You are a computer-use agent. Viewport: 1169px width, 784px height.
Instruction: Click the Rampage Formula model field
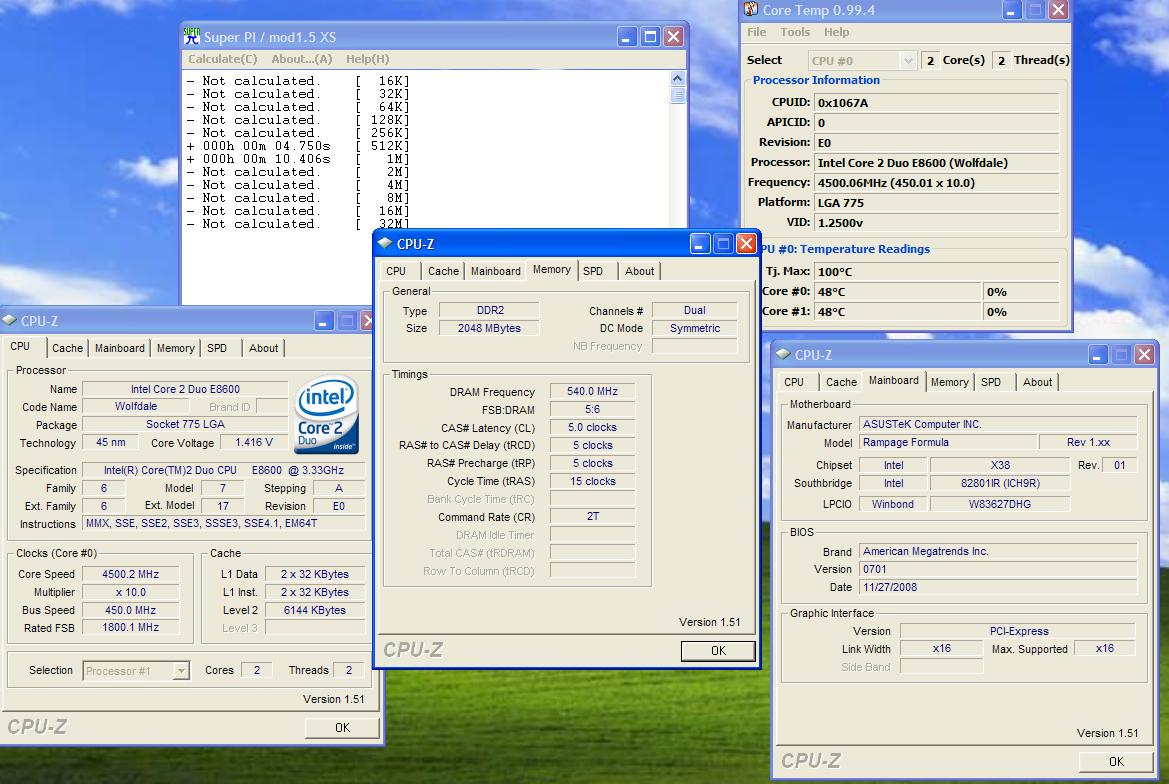[x=948, y=443]
